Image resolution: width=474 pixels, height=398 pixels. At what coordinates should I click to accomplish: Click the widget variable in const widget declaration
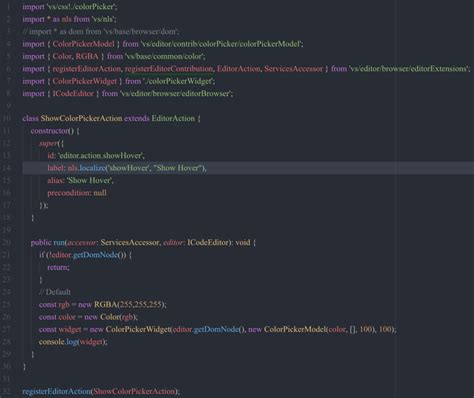pyautogui.click(x=70, y=329)
